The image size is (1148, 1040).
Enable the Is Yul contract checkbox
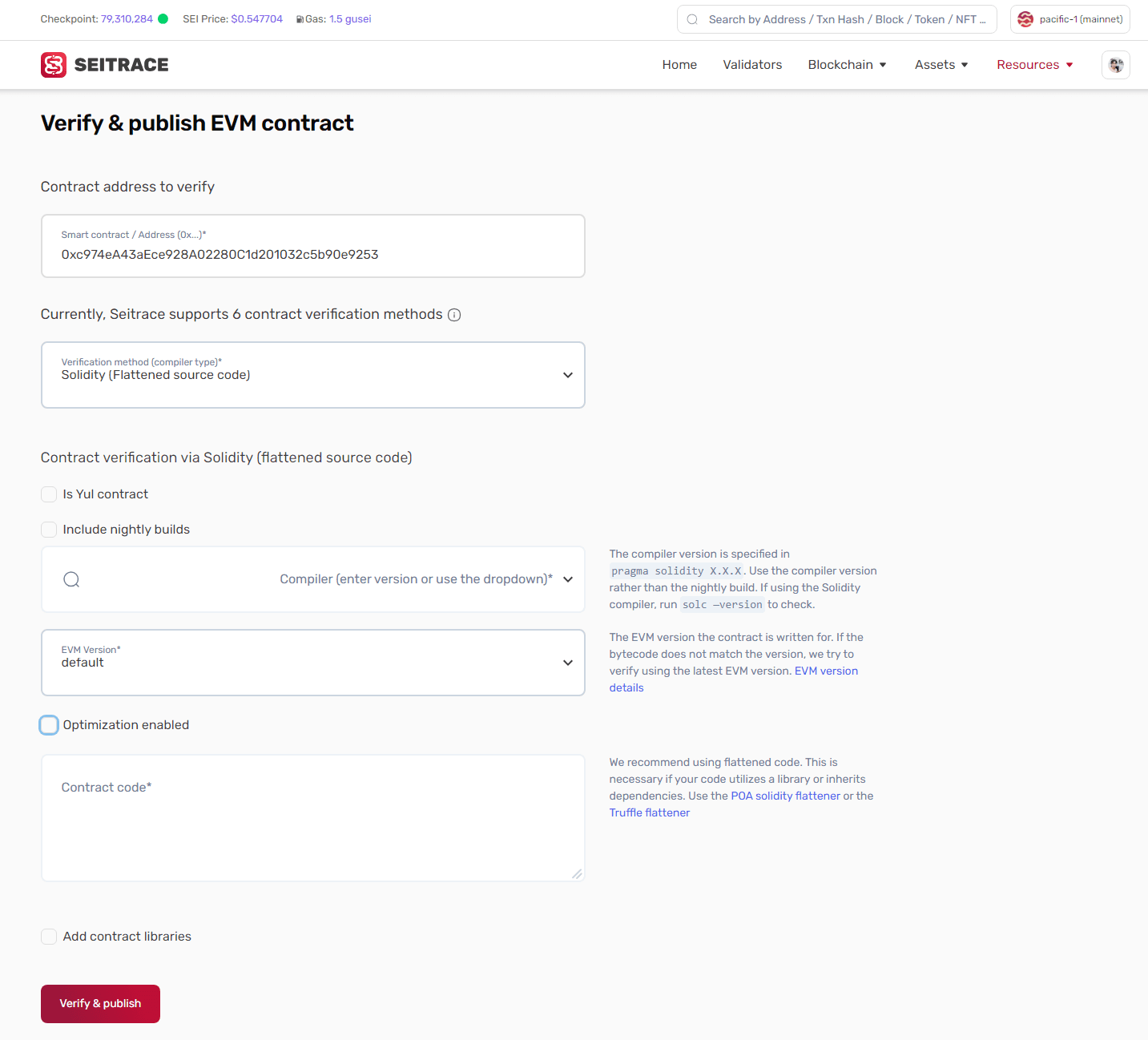[49, 494]
